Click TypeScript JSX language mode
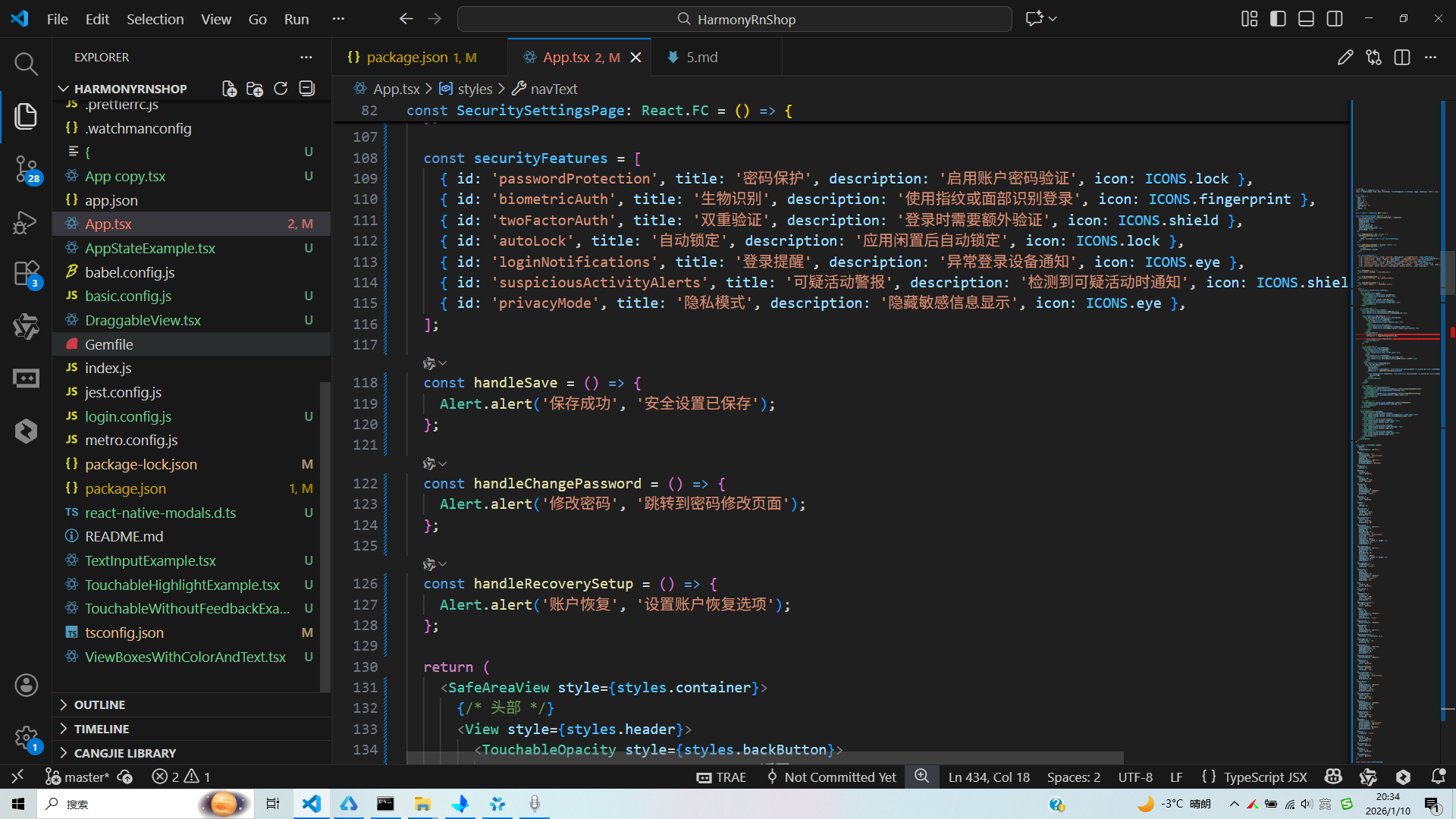The height and width of the screenshot is (819, 1456). pyautogui.click(x=1265, y=777)
